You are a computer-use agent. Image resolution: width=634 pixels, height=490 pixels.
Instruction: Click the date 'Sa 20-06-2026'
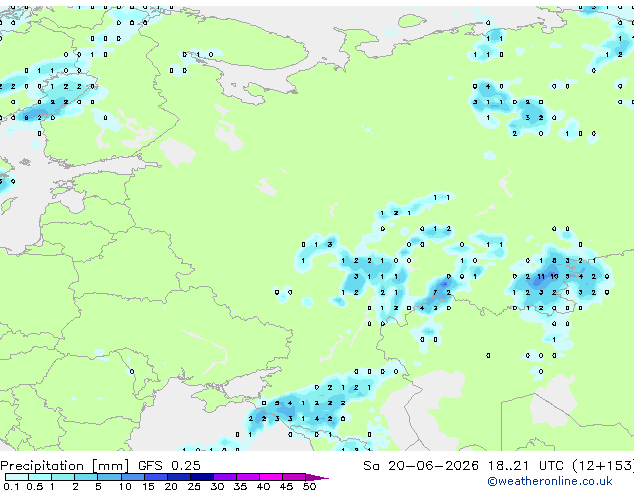pos(421,466)
